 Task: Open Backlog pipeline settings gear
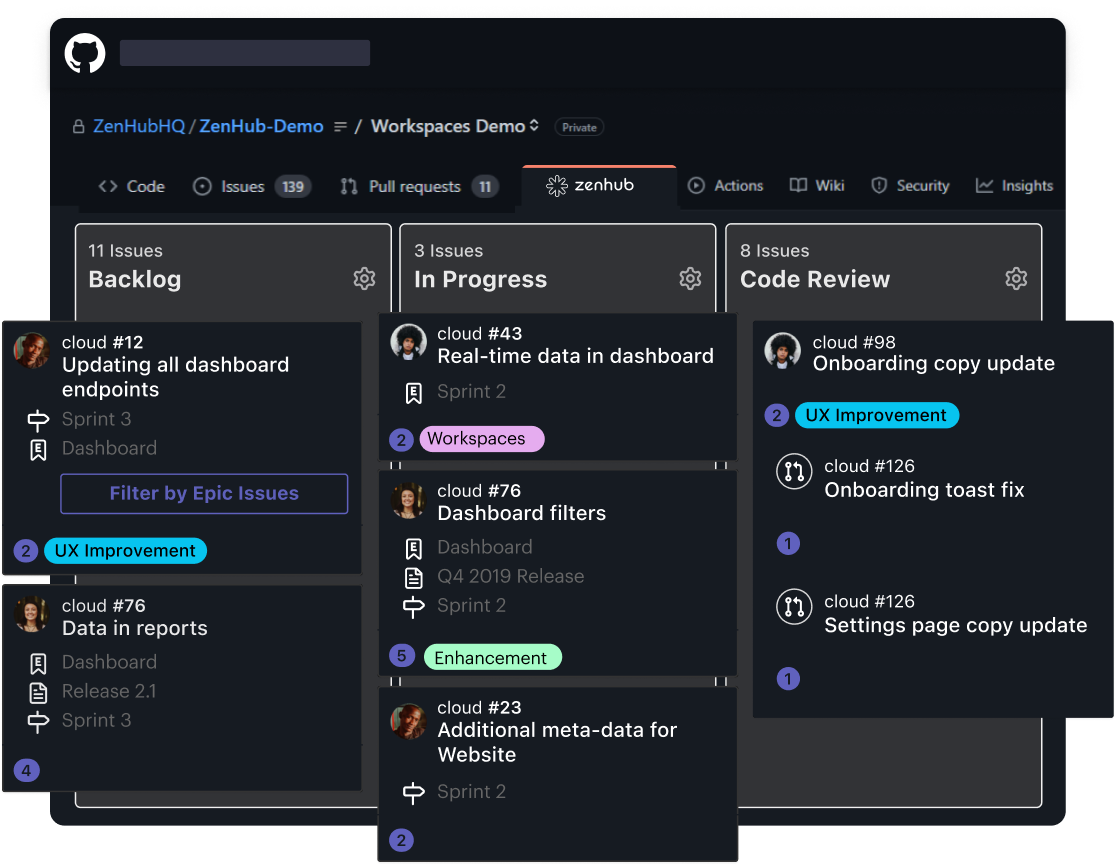click(364, 280)
